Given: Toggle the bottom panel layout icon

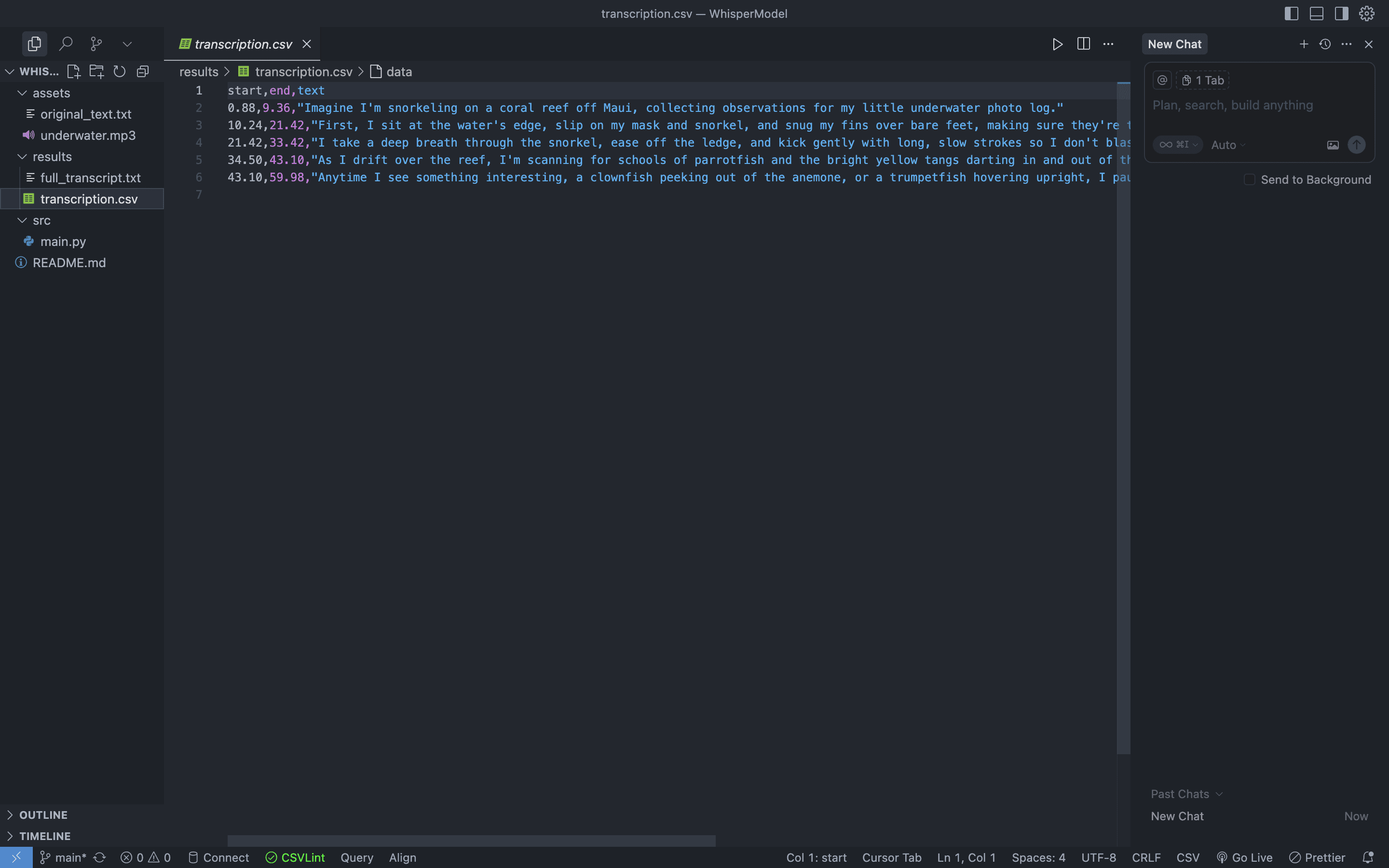Looking at the screenshot, I should 1316,13.
